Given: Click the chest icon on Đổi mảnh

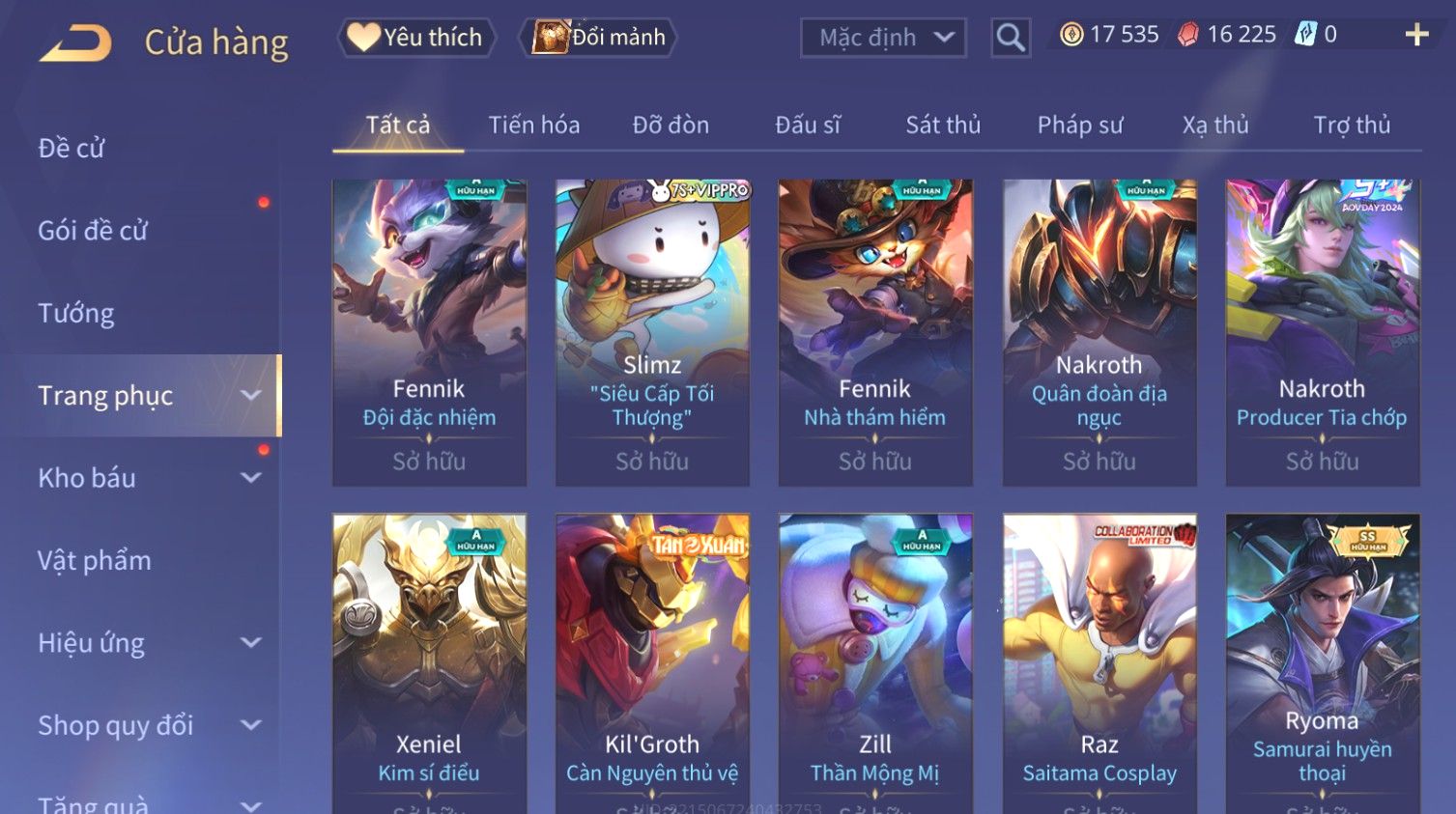Looking at the screenshot, I should tap(550, 37).
